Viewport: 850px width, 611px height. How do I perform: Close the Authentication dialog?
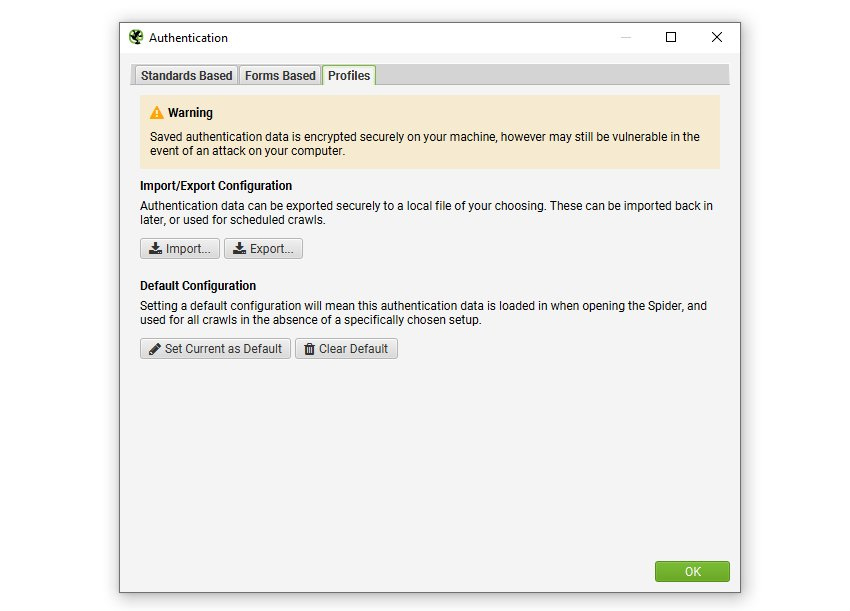[717, 37]
